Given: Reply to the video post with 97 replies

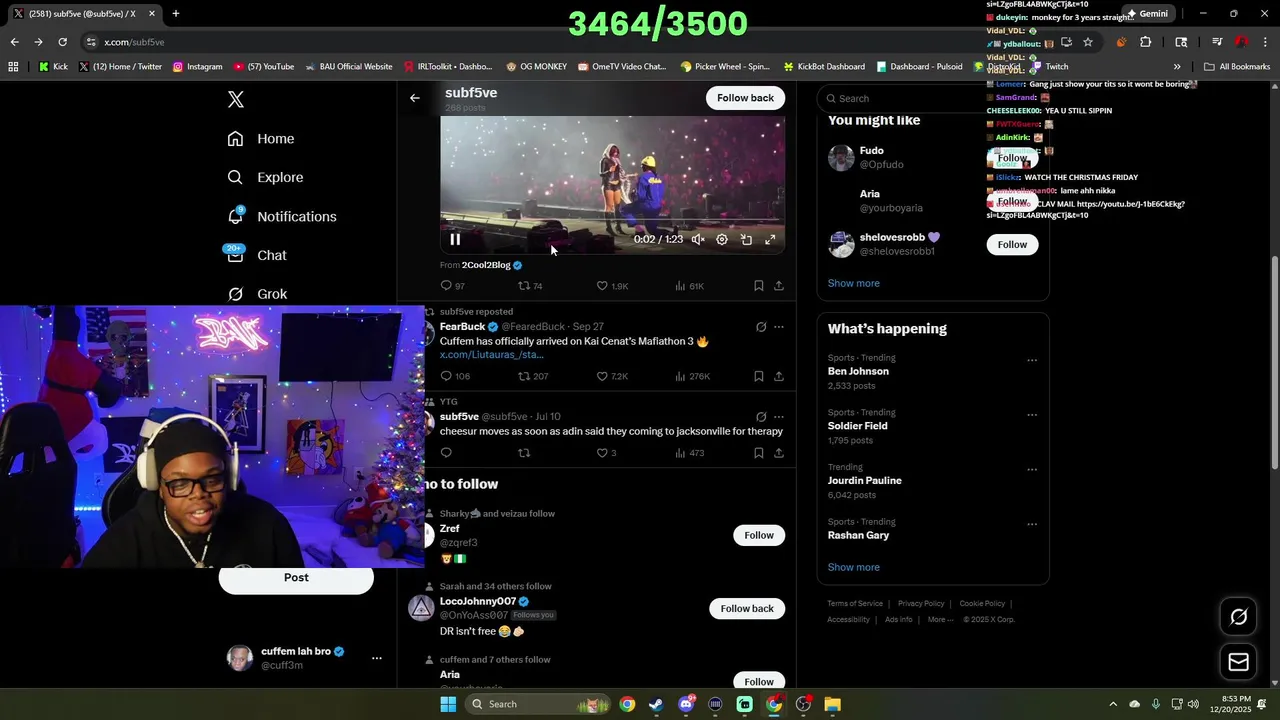Looking at the screenshot, I should click(453, 286).
